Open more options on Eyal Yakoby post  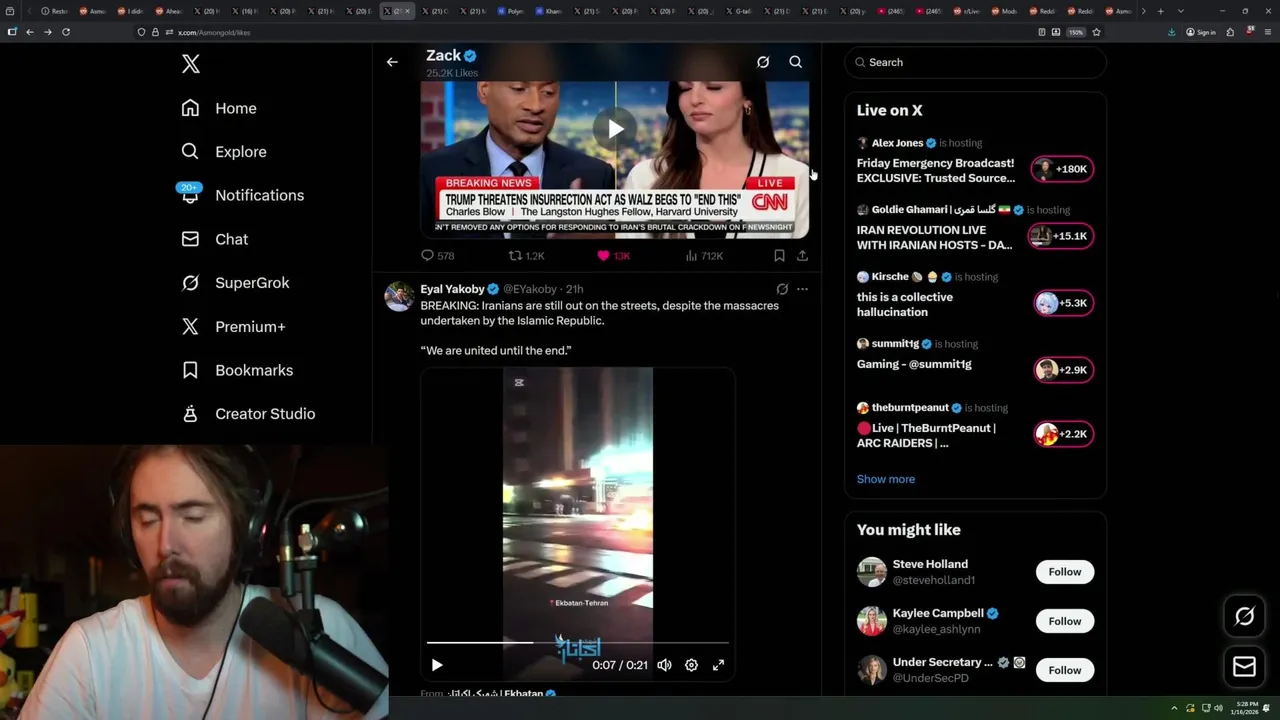pos(802,289)
